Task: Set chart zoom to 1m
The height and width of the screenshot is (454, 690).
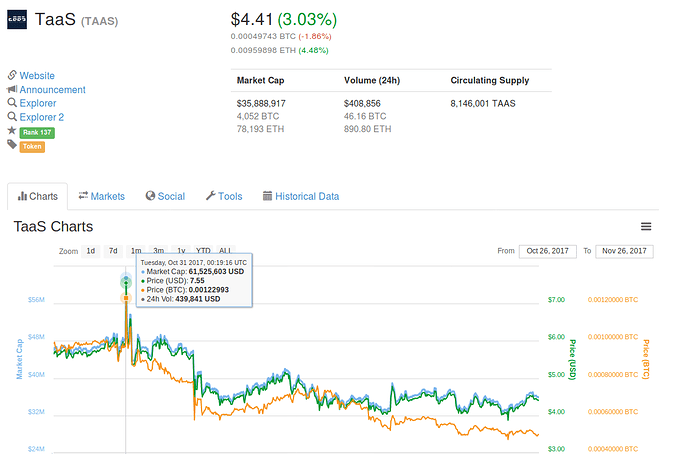Action: click(x=136, y=250)
